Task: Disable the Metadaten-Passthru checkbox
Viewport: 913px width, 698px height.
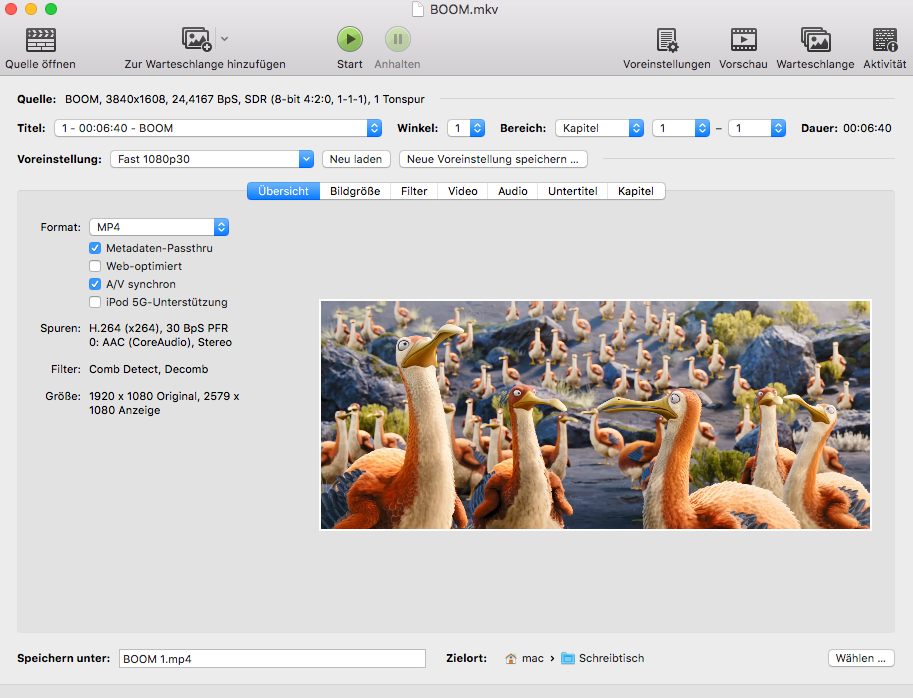Action: (96, 250)
